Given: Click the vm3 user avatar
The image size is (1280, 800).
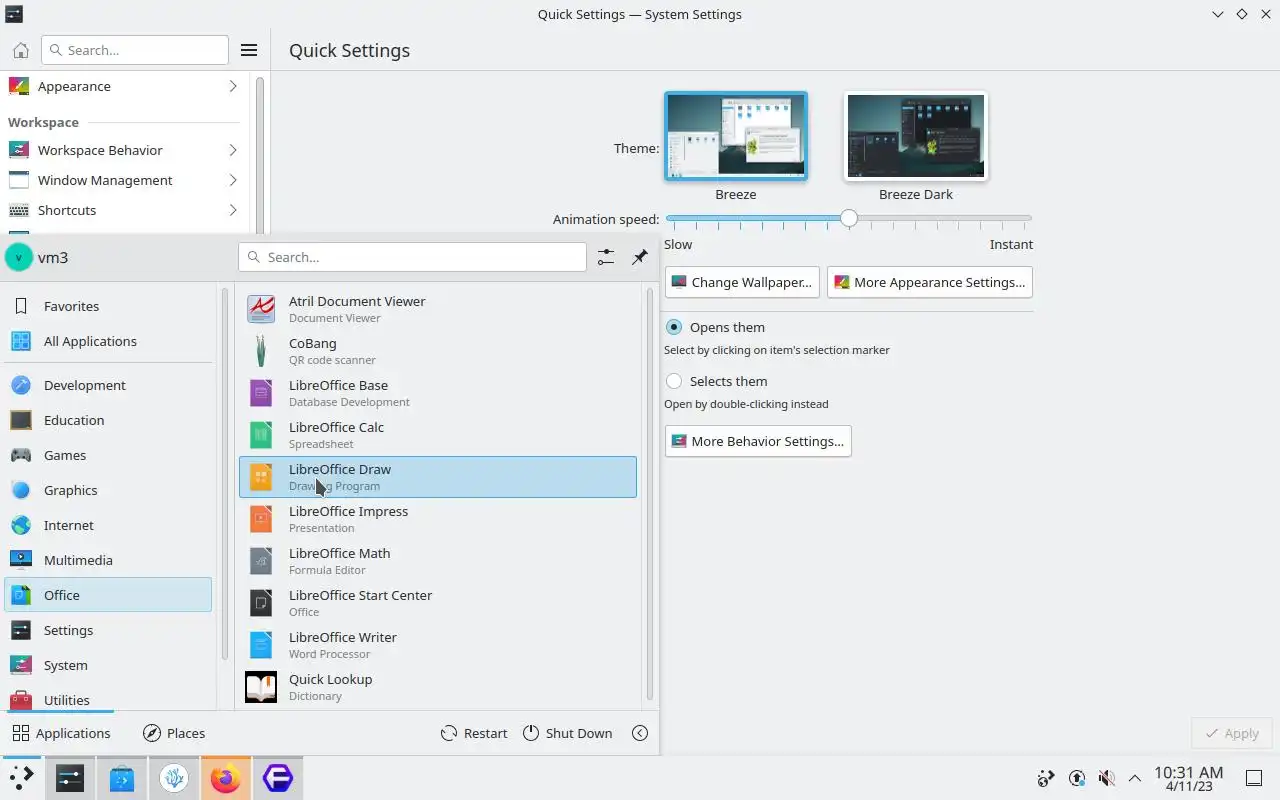Looking at the screenshot, I should pyautogui.click(x=18, y=257).
